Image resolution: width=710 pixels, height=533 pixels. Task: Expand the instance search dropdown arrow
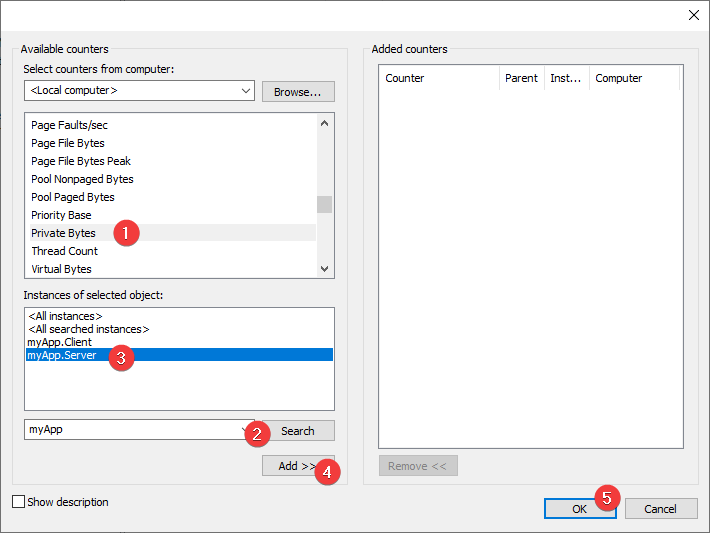point(246,430)
